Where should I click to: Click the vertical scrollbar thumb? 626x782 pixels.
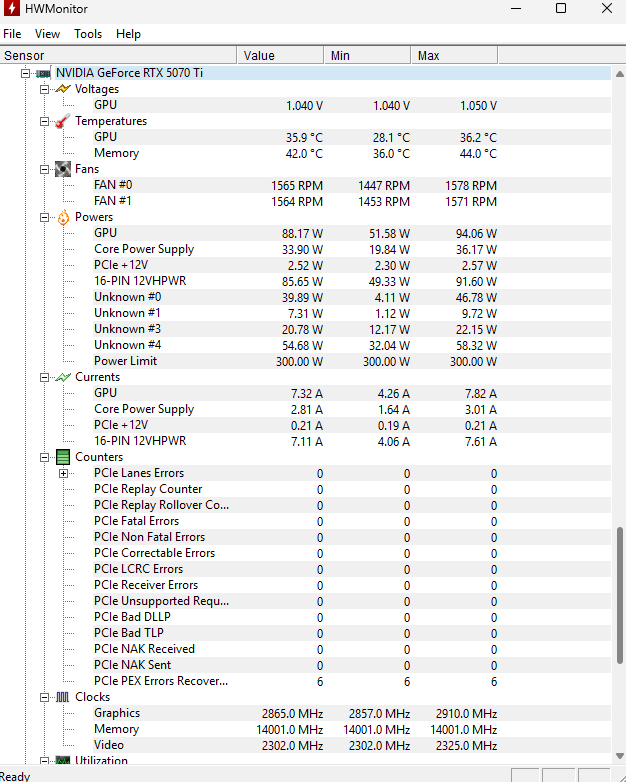(620, 595)
